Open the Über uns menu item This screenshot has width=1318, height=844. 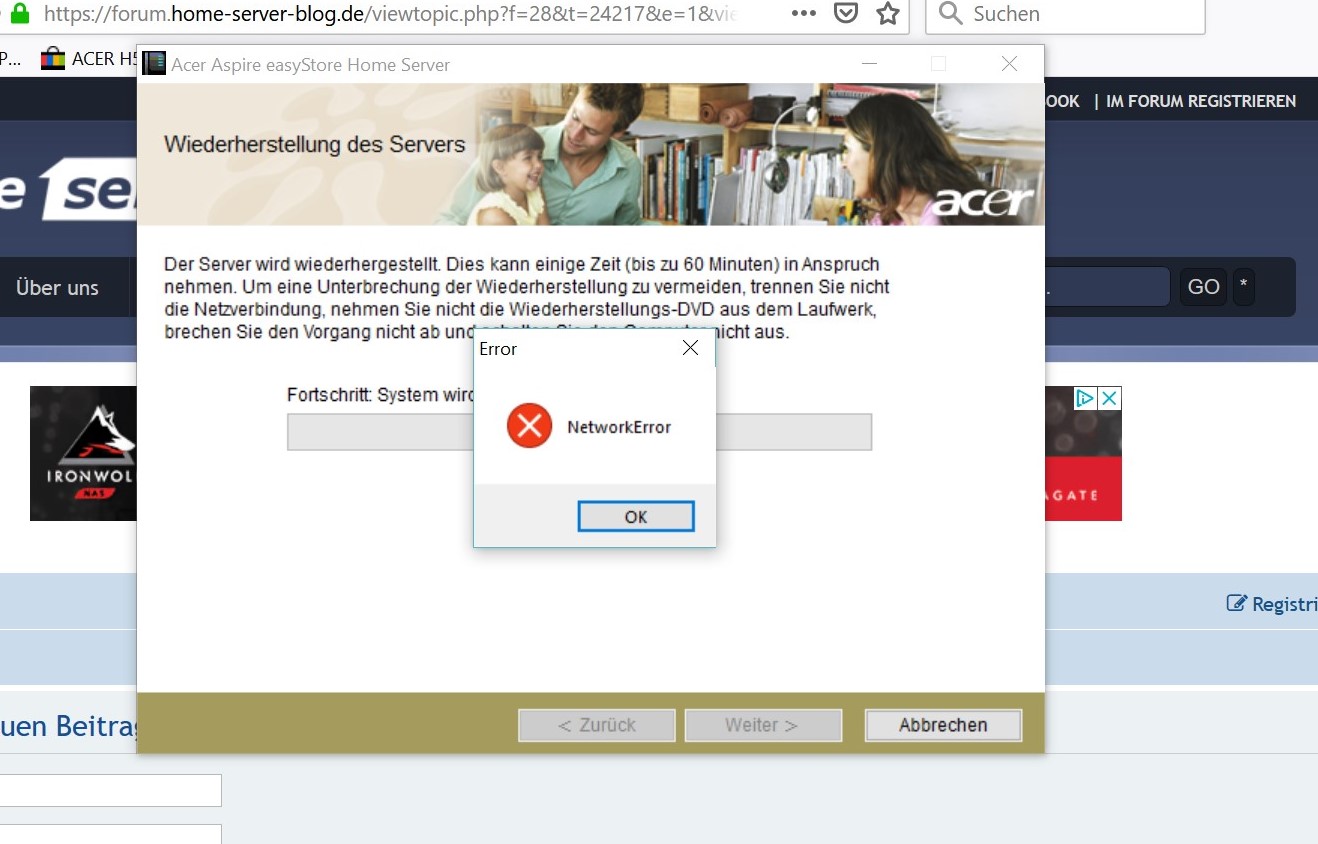point(57,287)
